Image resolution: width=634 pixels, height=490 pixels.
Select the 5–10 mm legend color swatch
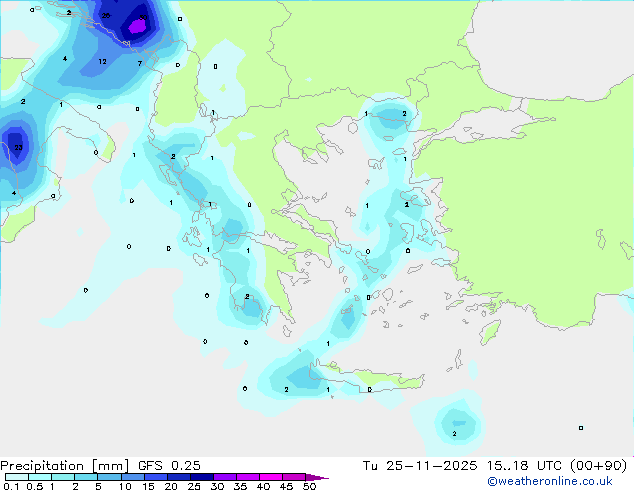tap(109, 477)
